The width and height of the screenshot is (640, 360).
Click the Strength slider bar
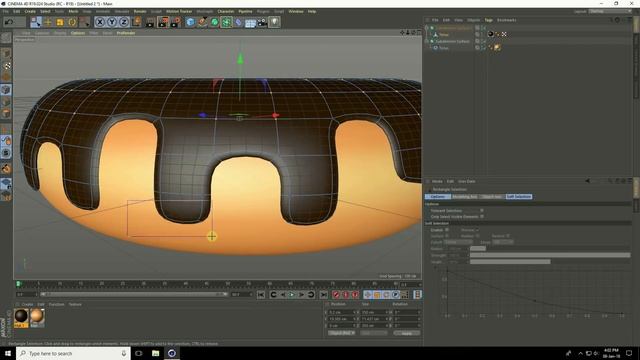(550, 255)
